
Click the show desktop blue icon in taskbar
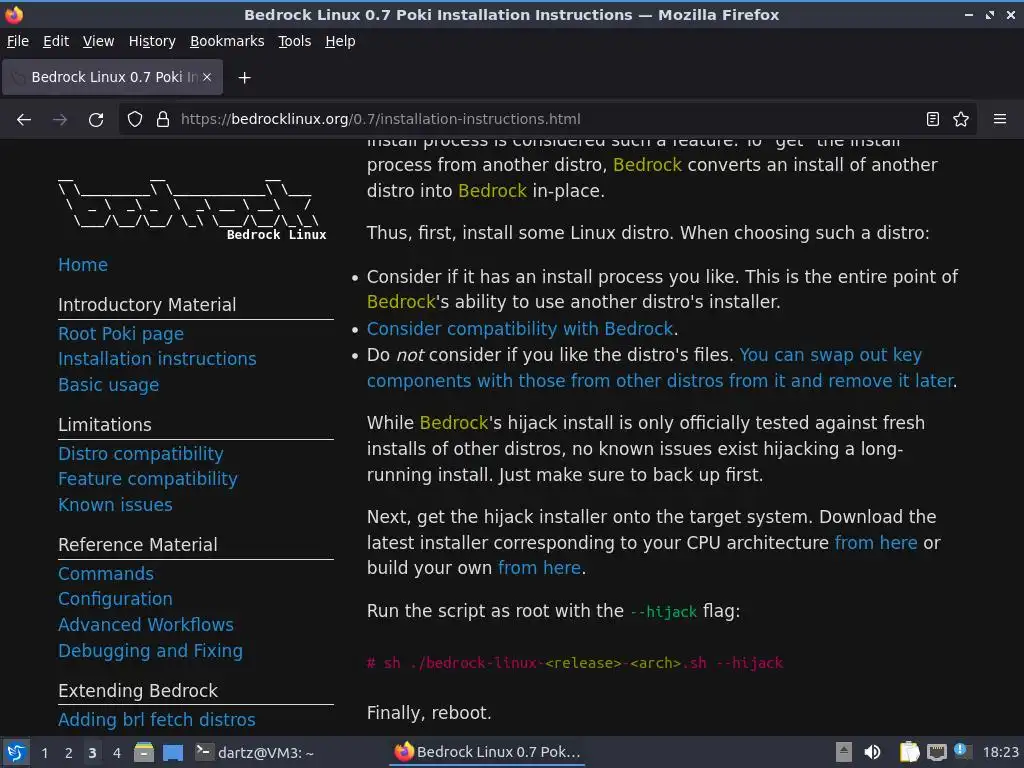click(173, 752)
